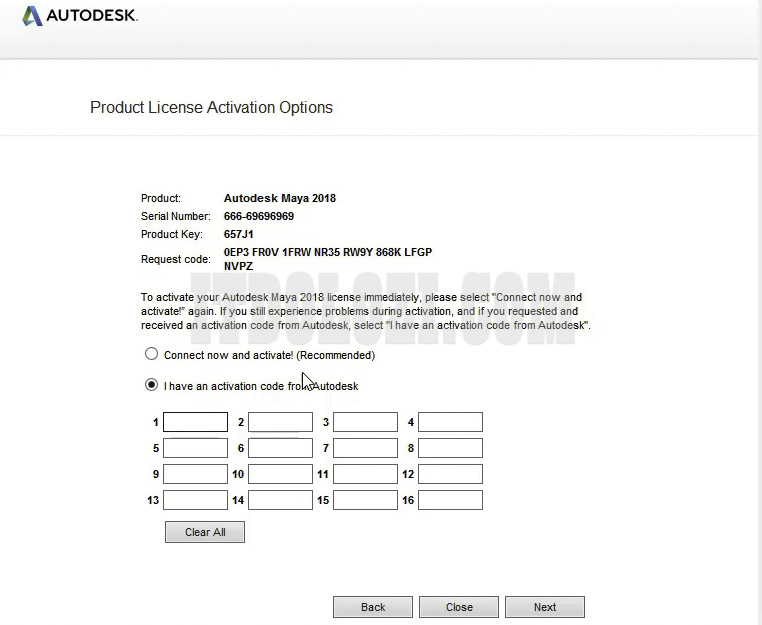762x625 pixels.
Task: Click the last activation field 16
Action: 450,500
